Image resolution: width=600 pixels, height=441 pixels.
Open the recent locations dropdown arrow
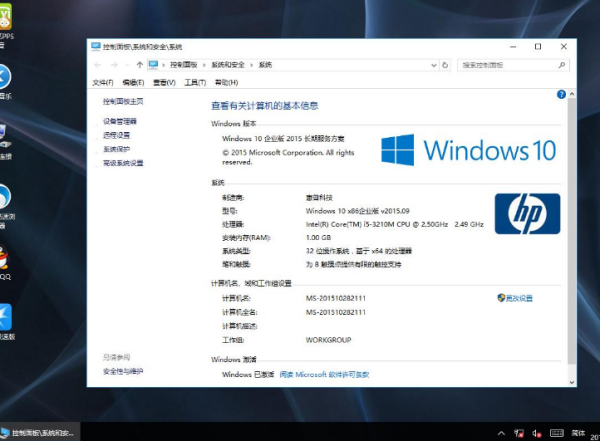click(127, 65)
